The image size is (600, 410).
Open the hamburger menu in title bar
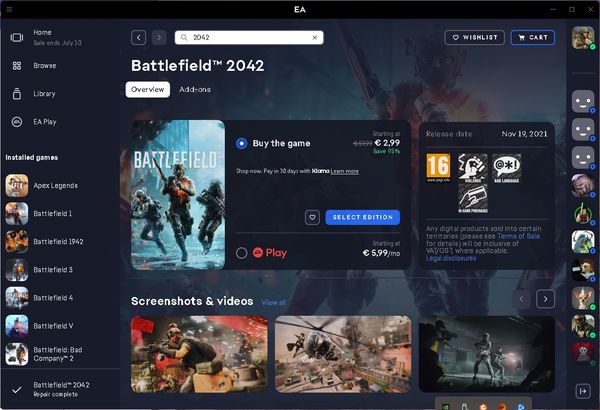9,9
